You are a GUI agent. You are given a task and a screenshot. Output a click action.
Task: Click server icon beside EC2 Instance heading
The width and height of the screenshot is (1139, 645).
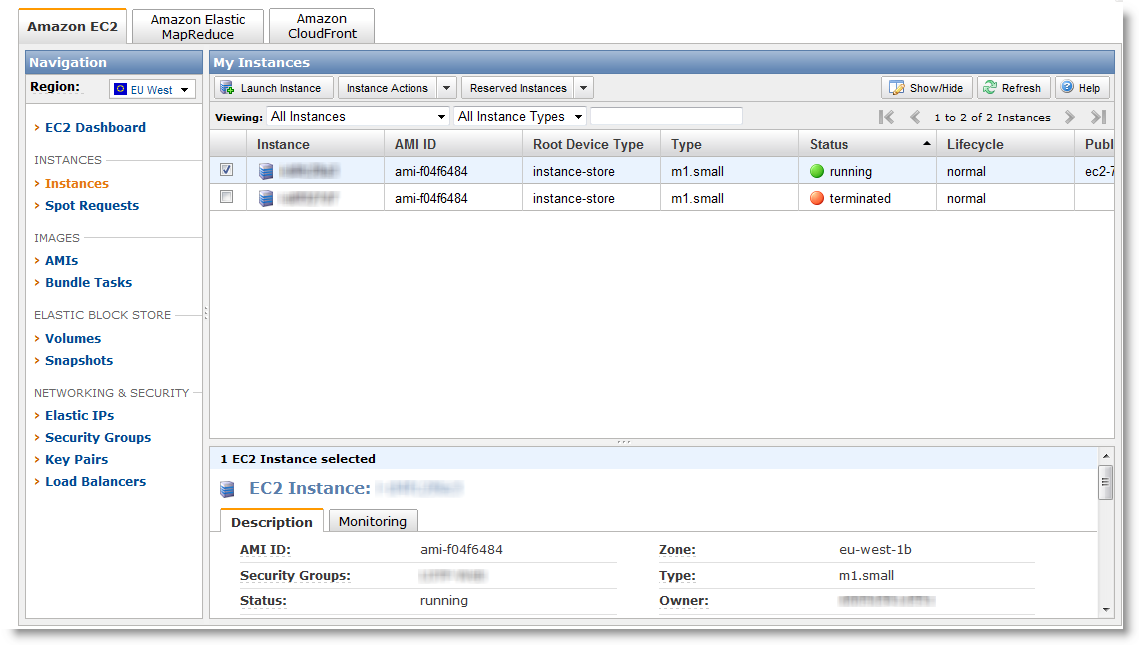[227, 490]
